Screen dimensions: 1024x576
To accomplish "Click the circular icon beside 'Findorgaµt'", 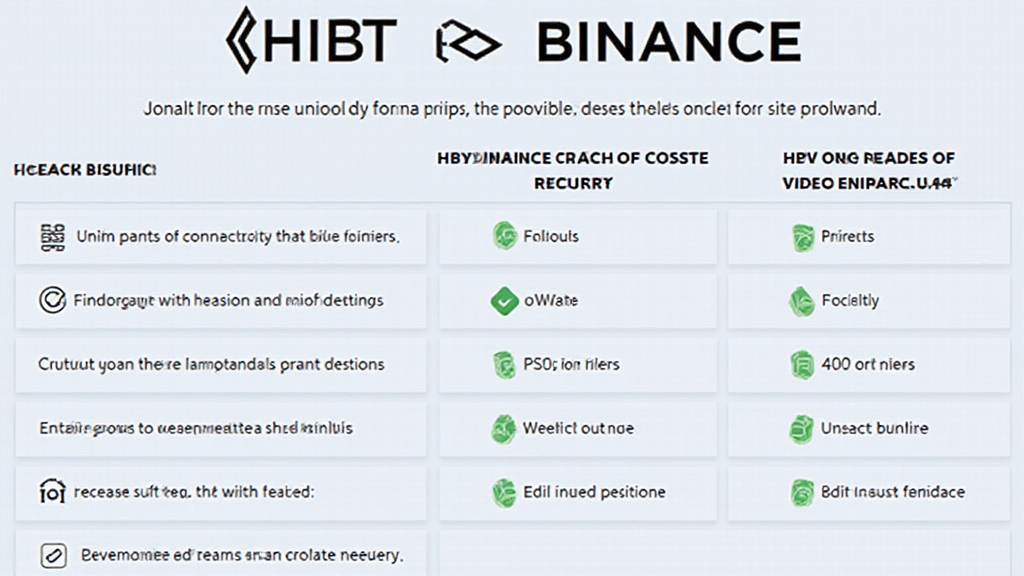I will coord(51,300).
